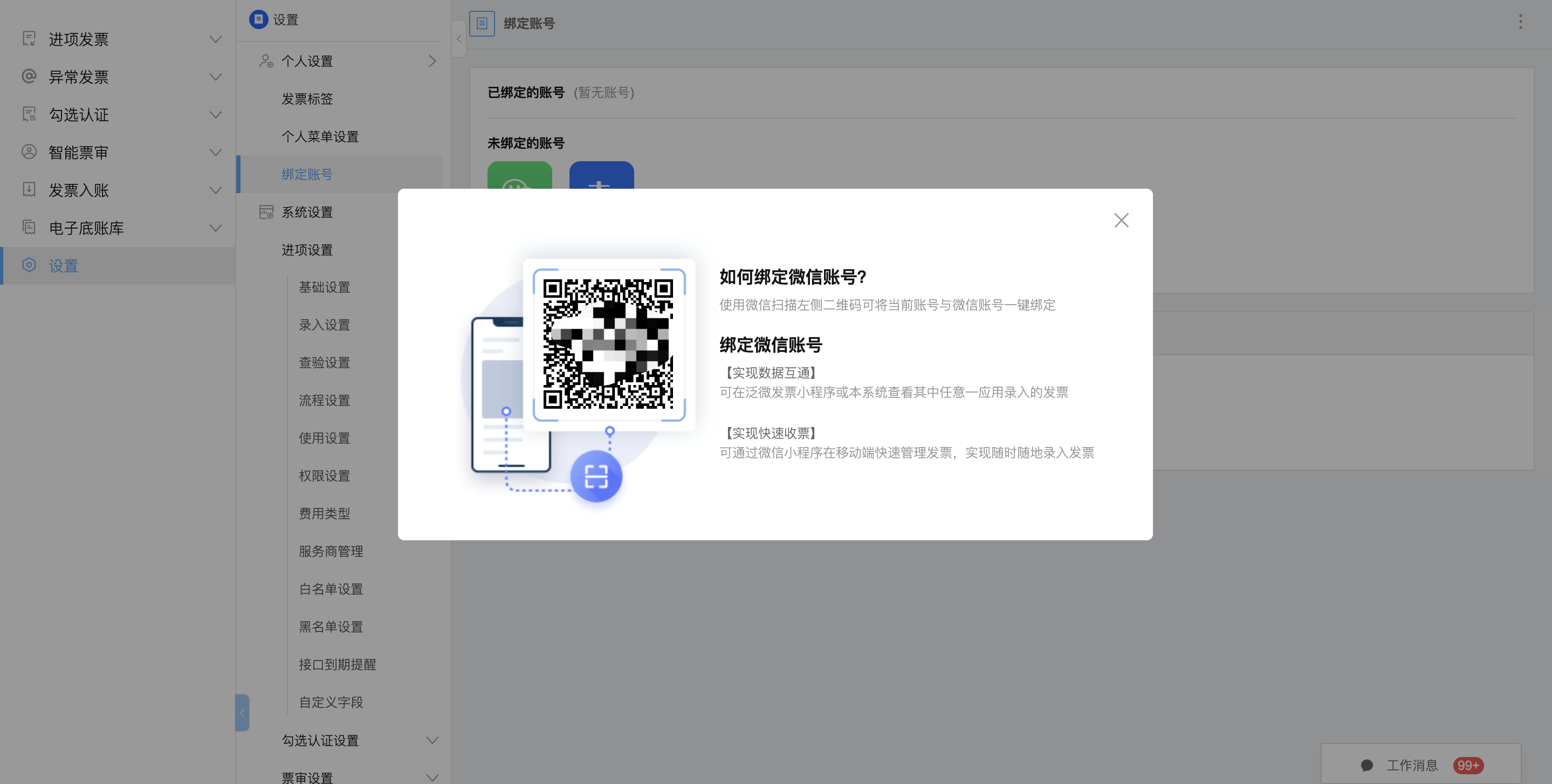1552x784 pixels.
Task: Open the three-dot more options menu
Action: (x=1520, y=22)
